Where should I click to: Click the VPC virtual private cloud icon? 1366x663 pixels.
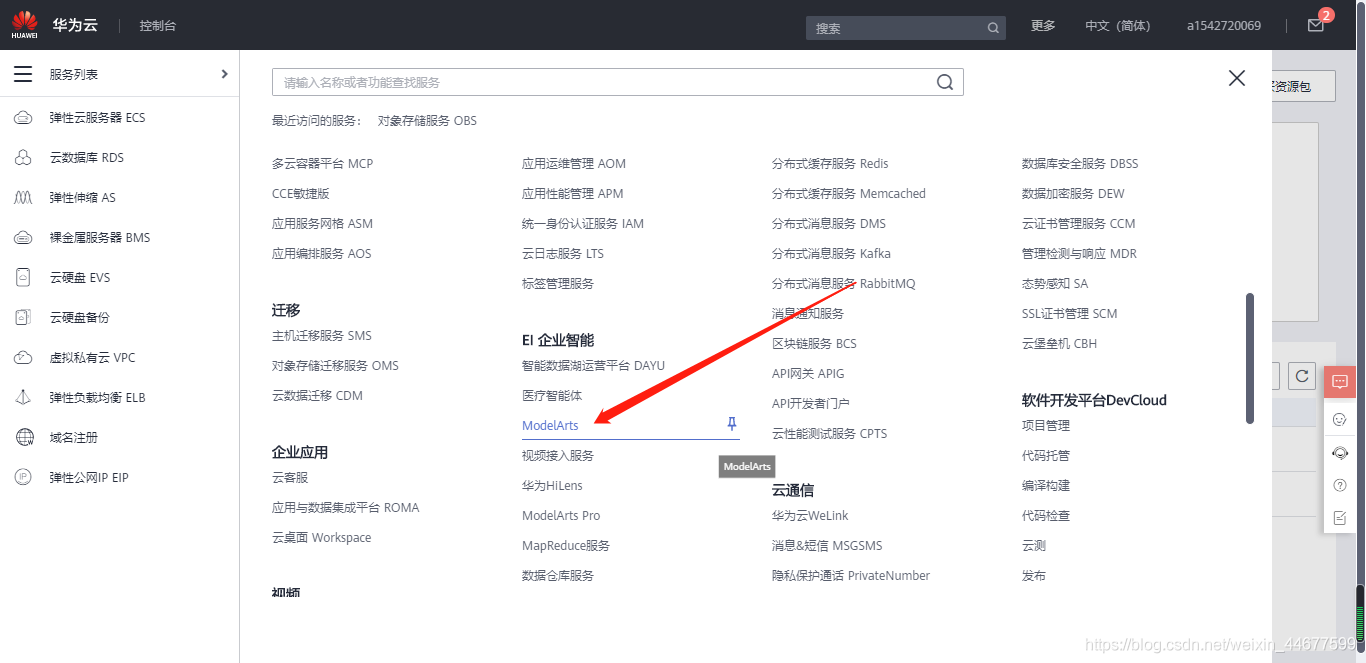pos(23,358)
